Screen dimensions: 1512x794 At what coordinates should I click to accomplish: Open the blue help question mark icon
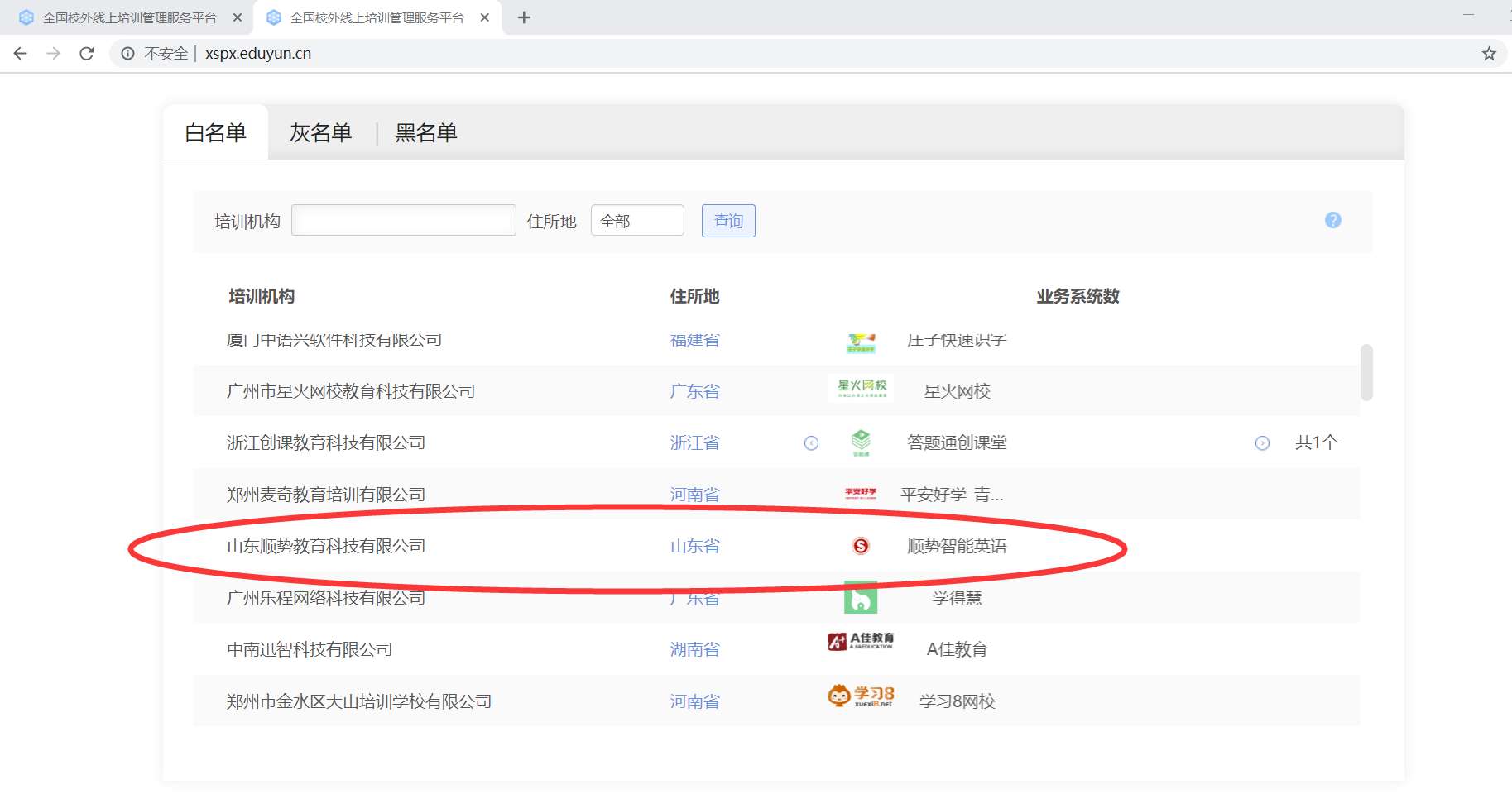click(x=1333, y=220)
